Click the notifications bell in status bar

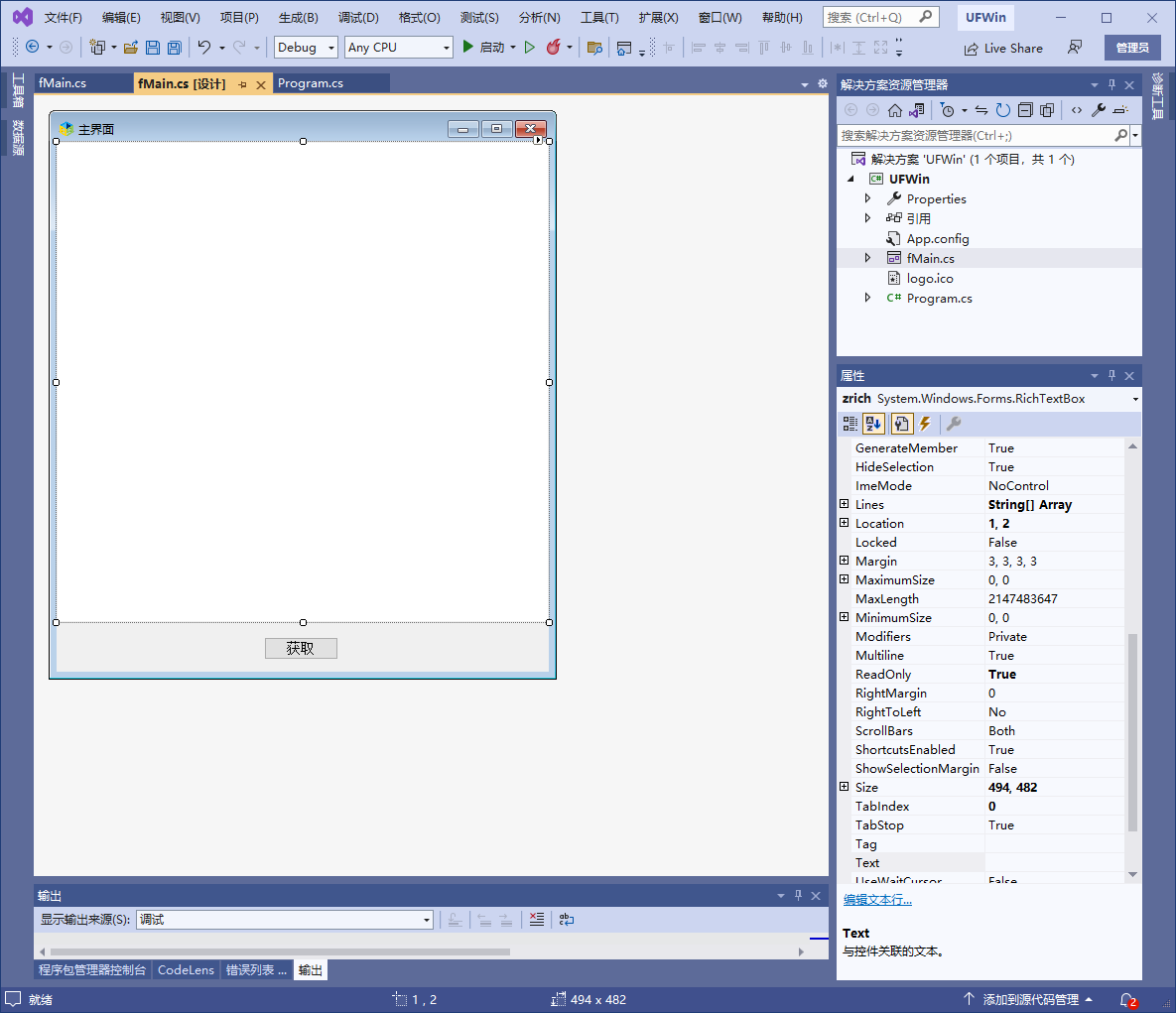1127,999
